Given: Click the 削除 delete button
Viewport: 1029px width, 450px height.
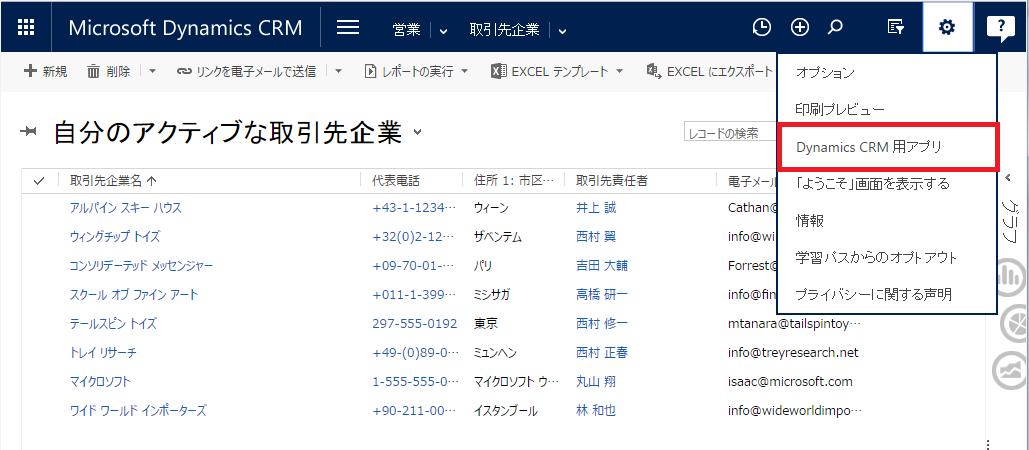Looking at the screenshot, I should coord(108,72).
